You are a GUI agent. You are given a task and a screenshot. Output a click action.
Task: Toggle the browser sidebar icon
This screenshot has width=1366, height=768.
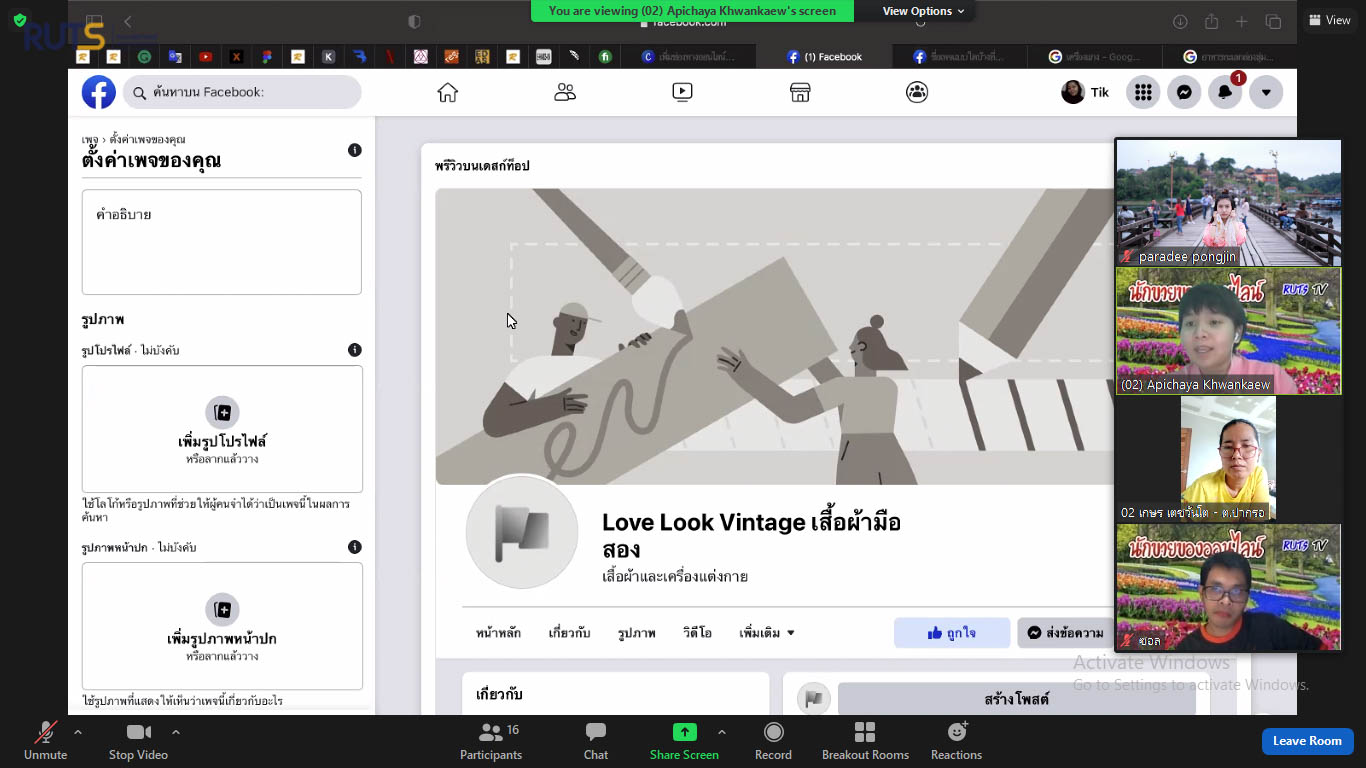[x=93, y=21]
